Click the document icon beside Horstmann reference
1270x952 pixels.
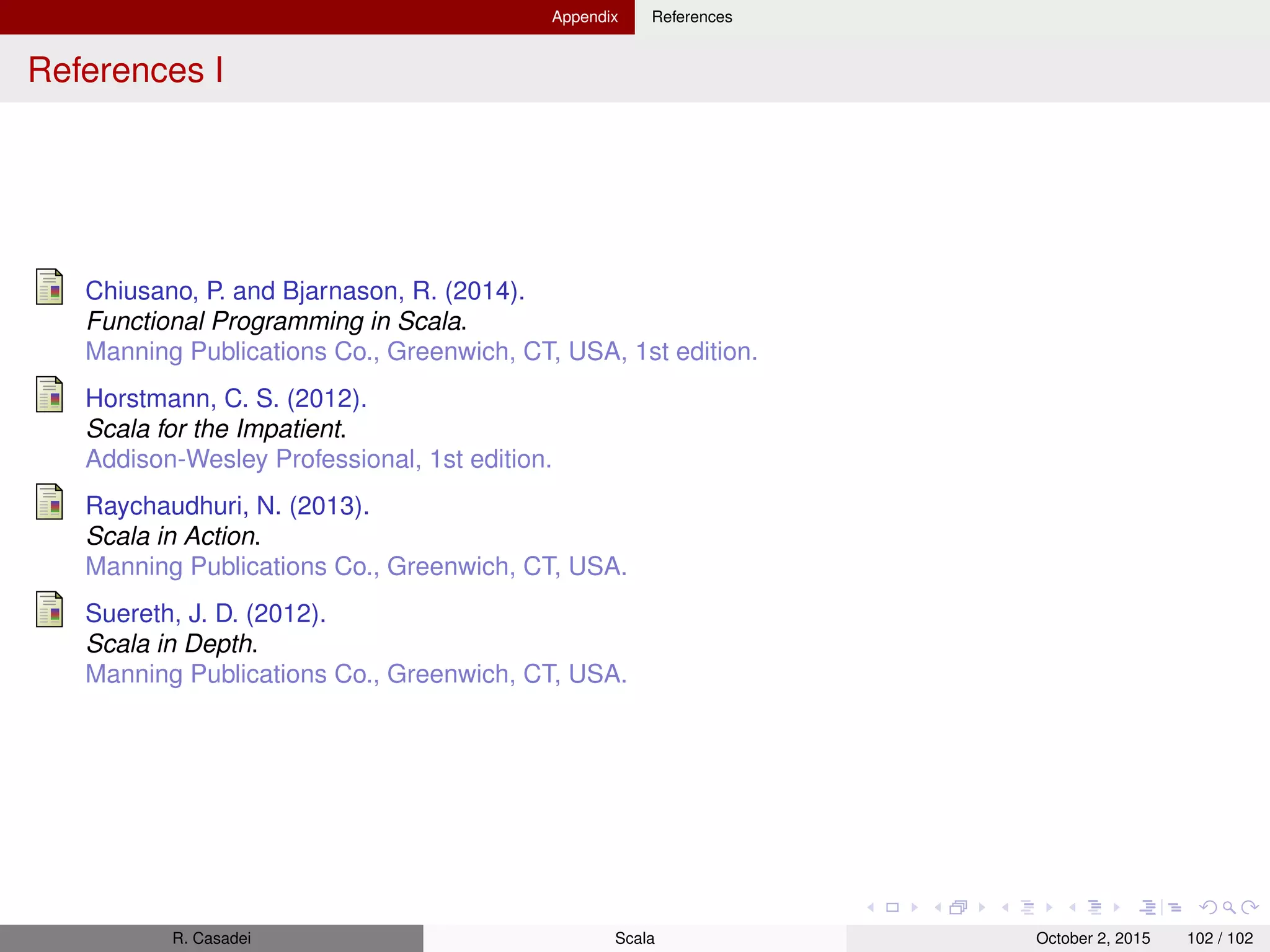coord(50,394)
